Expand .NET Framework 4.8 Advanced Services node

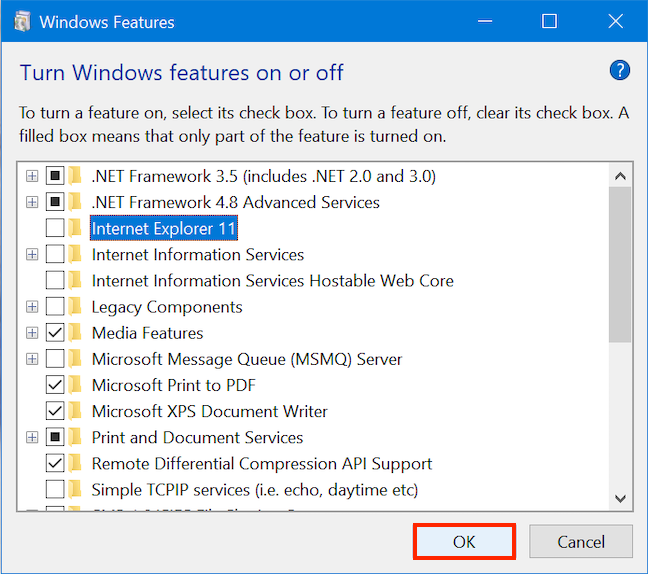tap(32, 202)
